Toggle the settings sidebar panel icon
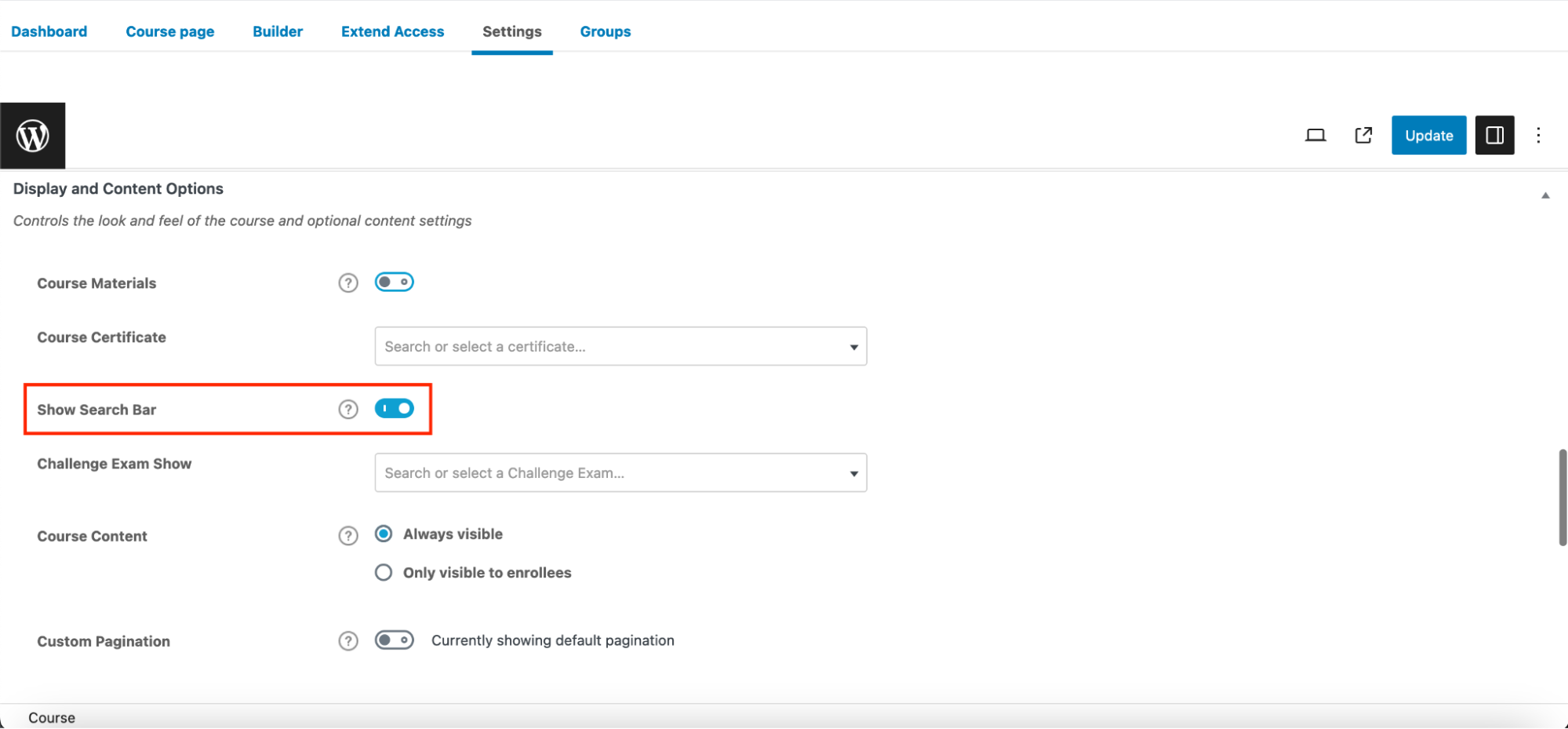The height and width of the screenshot is (729, 1568). tap(1494, 135)
